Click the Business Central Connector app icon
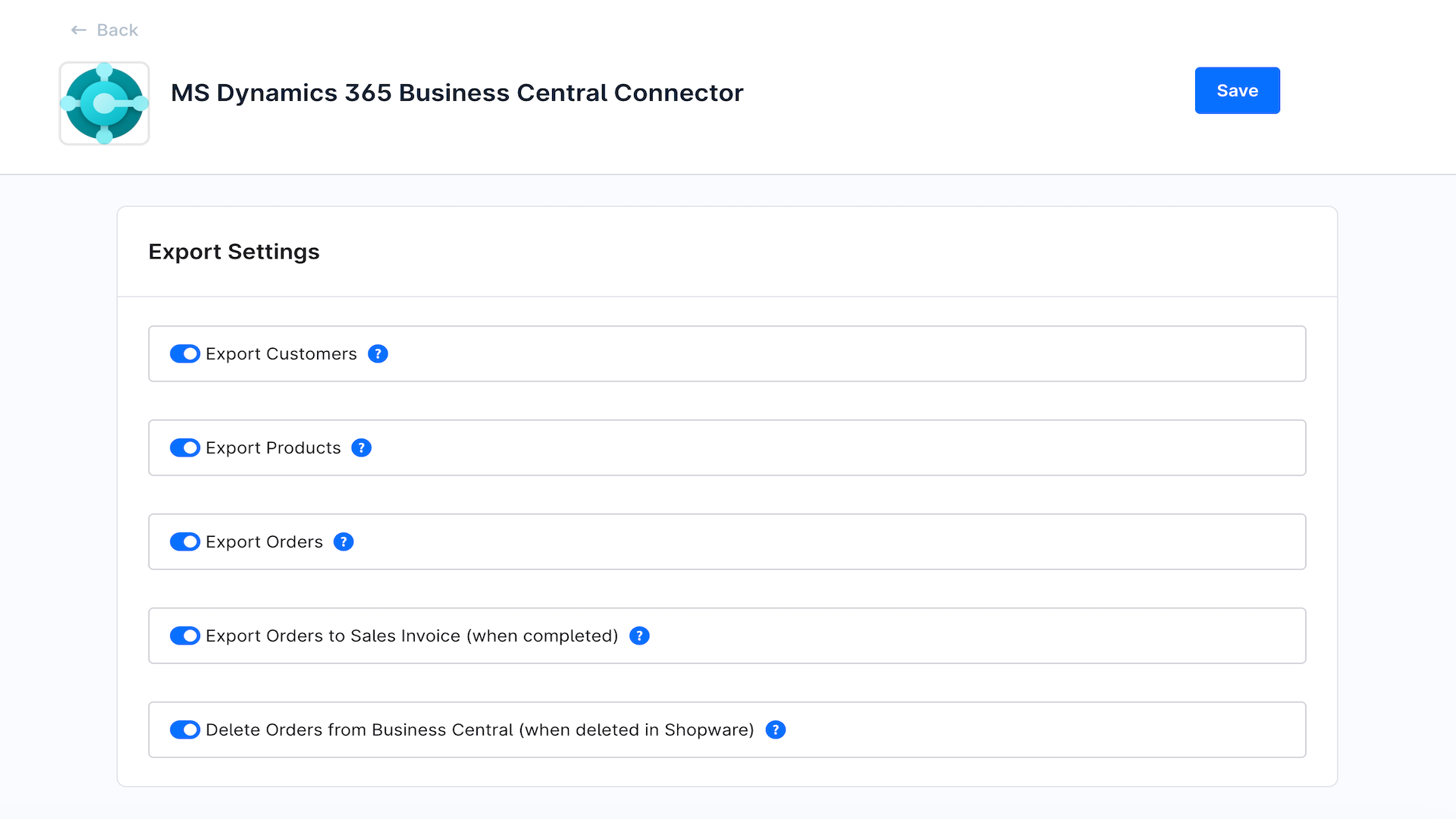Viewport: 1456px width, 819px height. (x=104, y=103)
